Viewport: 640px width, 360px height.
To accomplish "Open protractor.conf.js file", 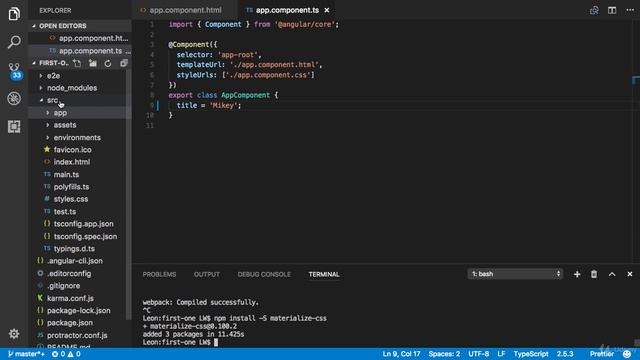I will click(77, 336).
